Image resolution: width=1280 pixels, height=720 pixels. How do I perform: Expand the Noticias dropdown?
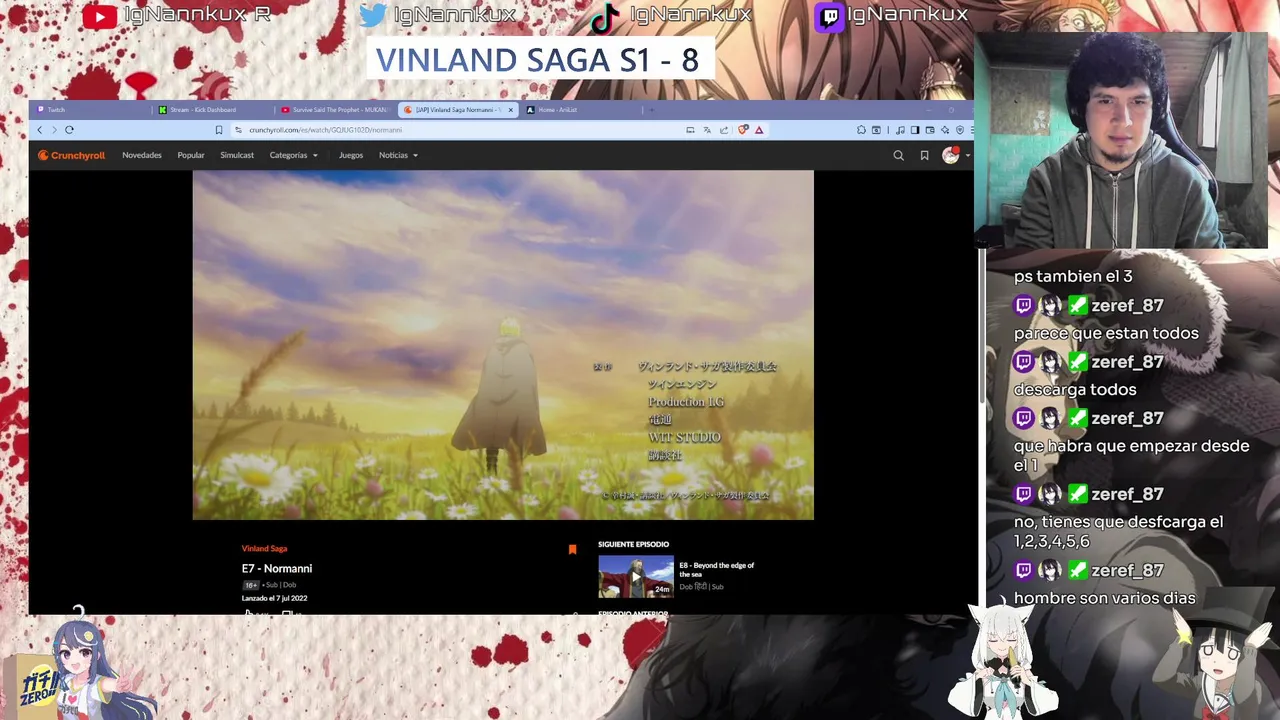point(398,155)
